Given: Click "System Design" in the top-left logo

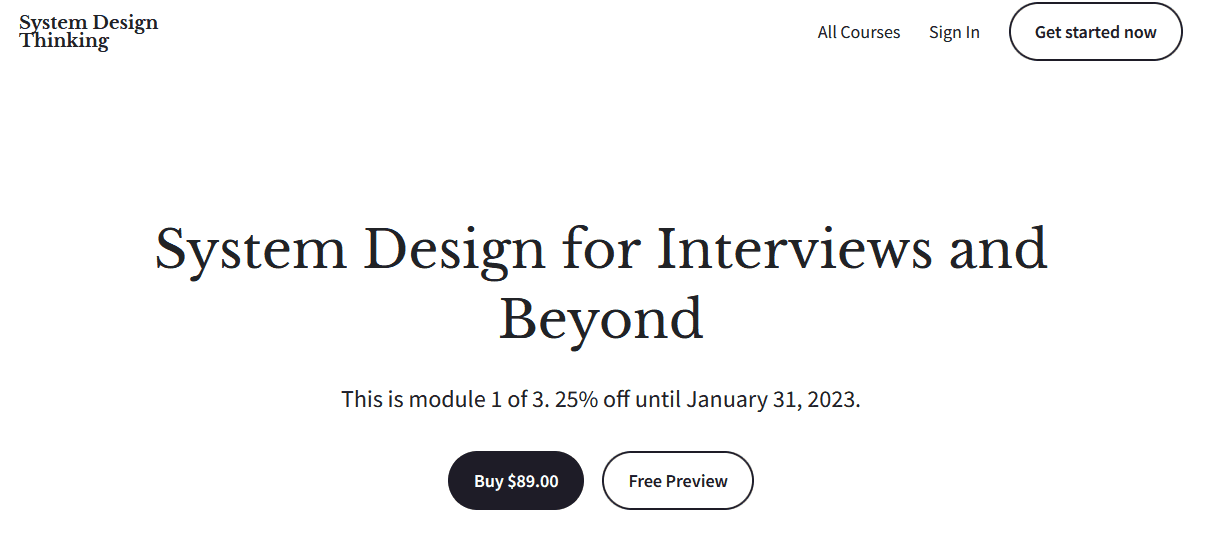Looking at the screenshot, I should (88, 23).
